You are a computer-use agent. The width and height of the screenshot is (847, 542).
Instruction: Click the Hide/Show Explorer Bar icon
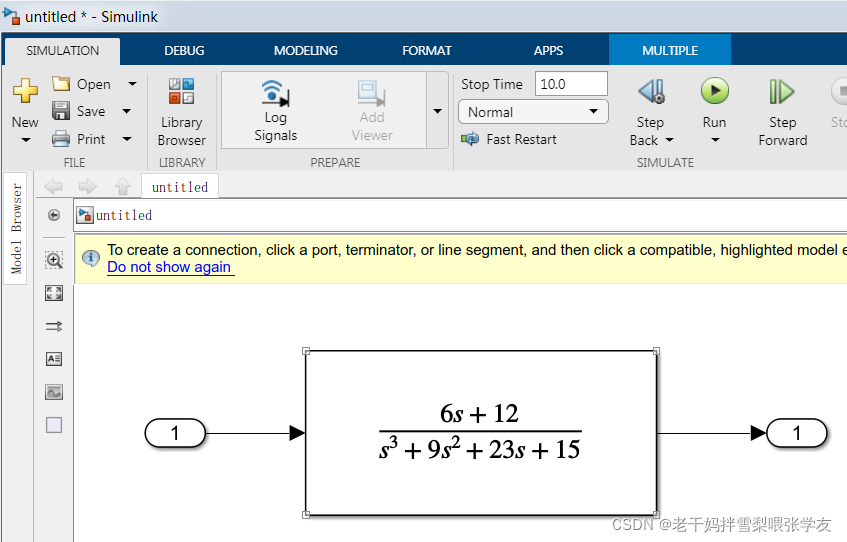(54, 215)
